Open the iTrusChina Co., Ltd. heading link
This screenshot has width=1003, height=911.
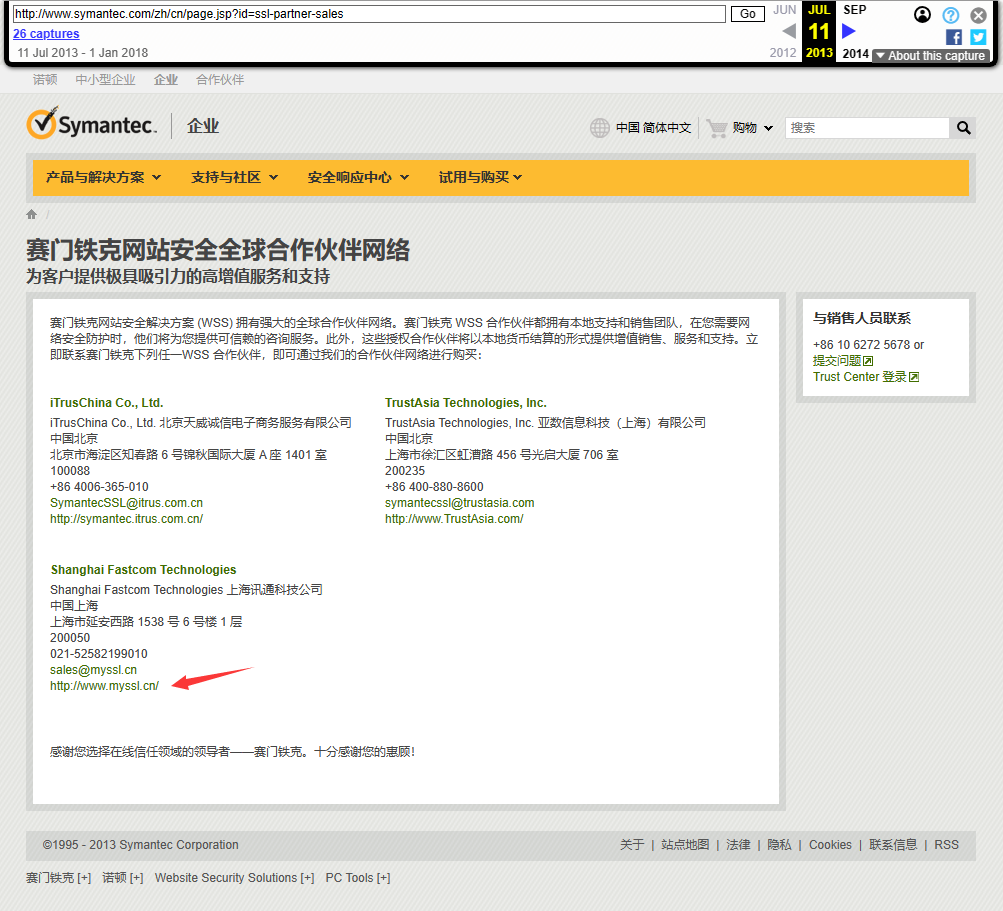(107, 402)
